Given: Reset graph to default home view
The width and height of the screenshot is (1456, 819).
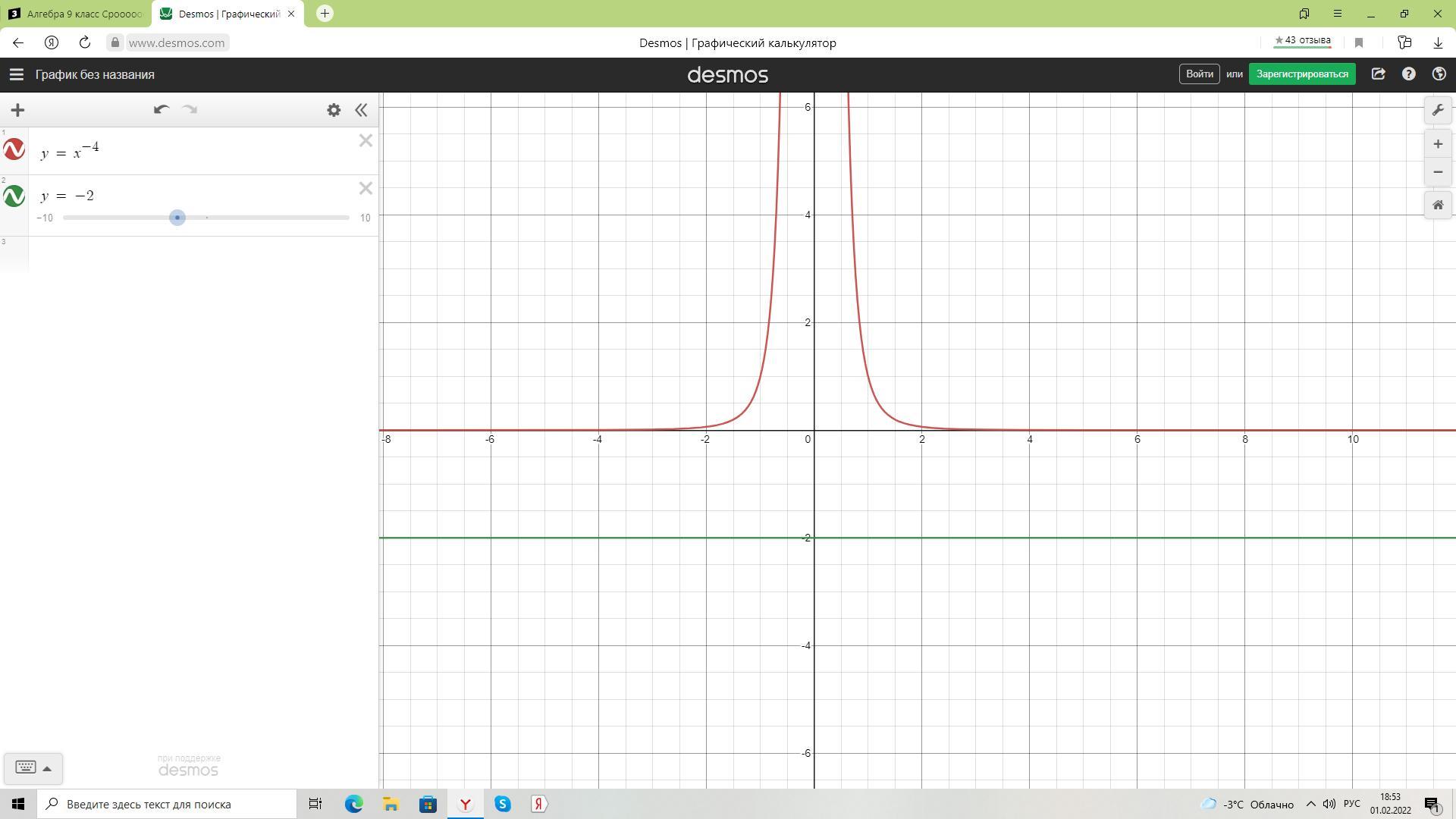Looking at the screenshot, I should click(x=1438, y=206).
